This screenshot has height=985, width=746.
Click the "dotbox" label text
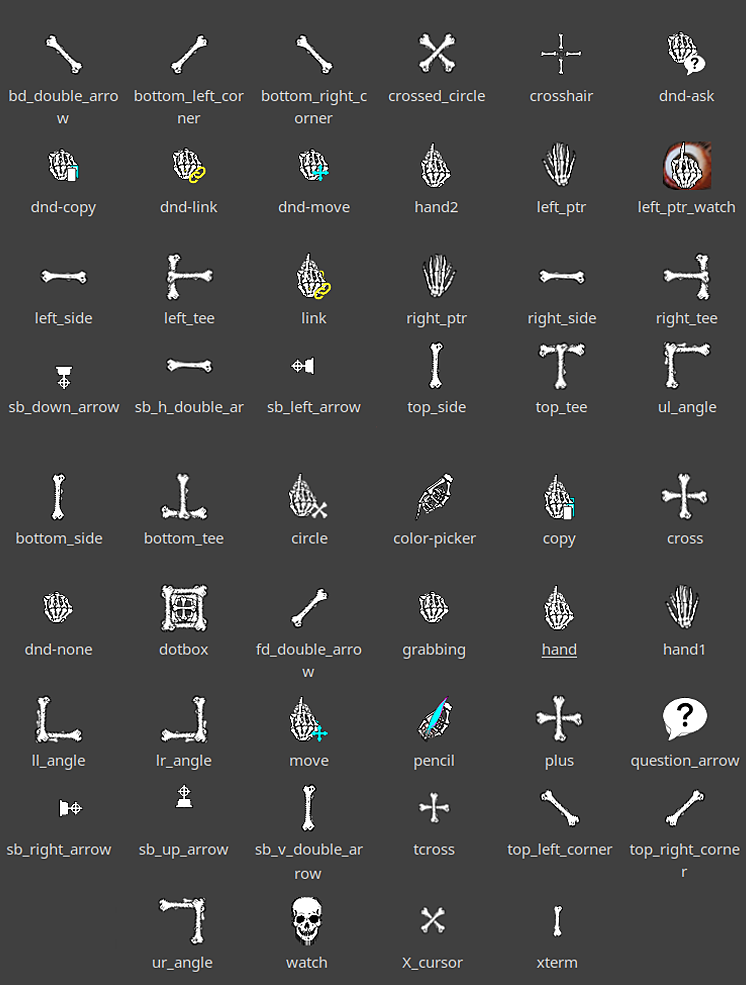coord(183,650)
